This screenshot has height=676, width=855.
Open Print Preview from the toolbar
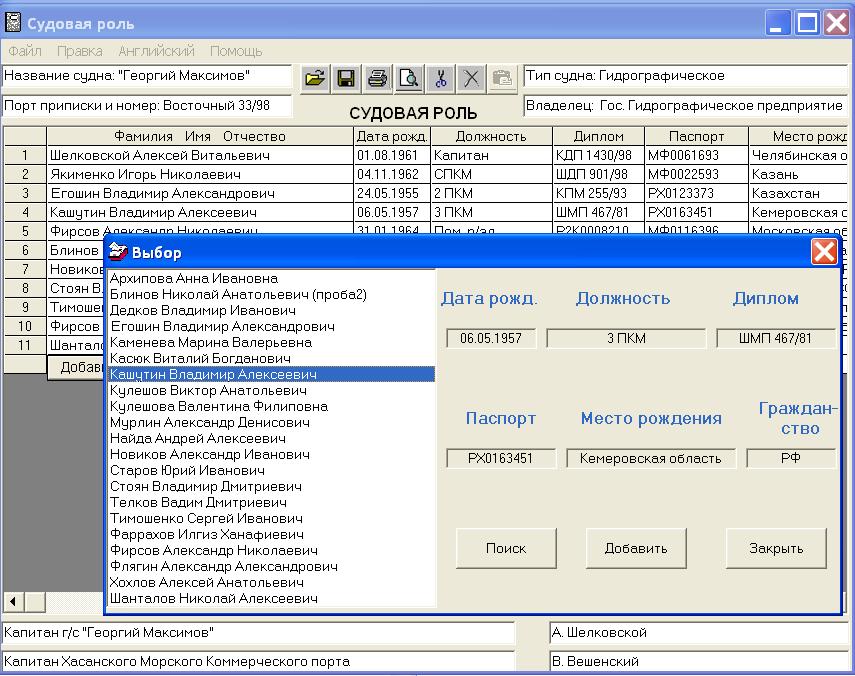pos(409,79)
